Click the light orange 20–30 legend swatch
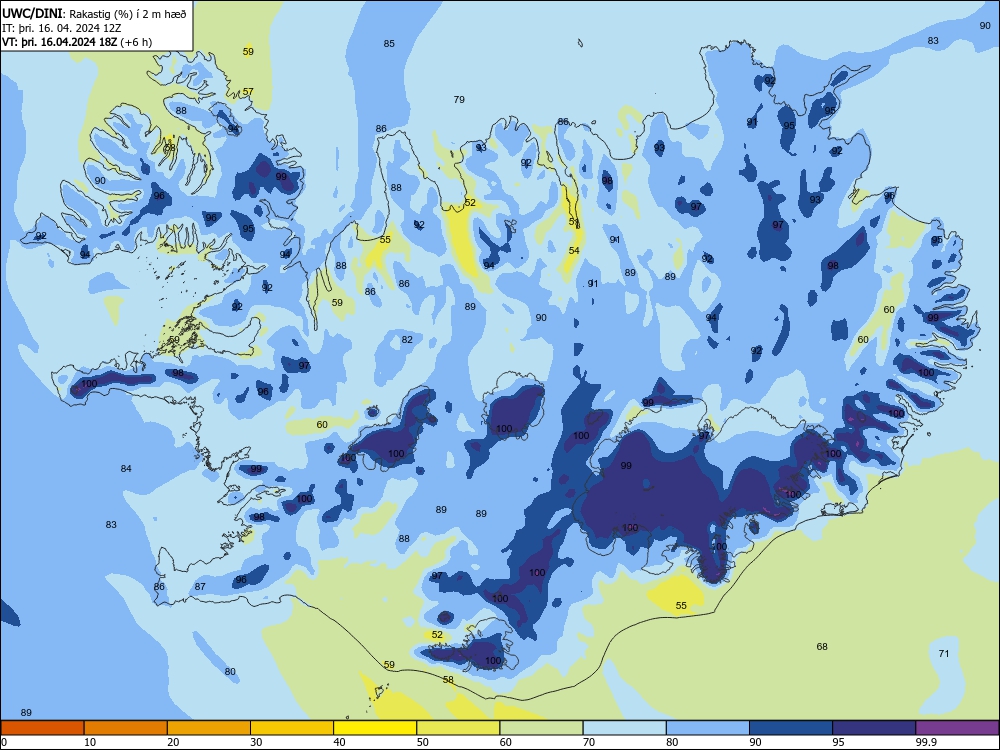The image size is (1000, 750). coord(209,728)
